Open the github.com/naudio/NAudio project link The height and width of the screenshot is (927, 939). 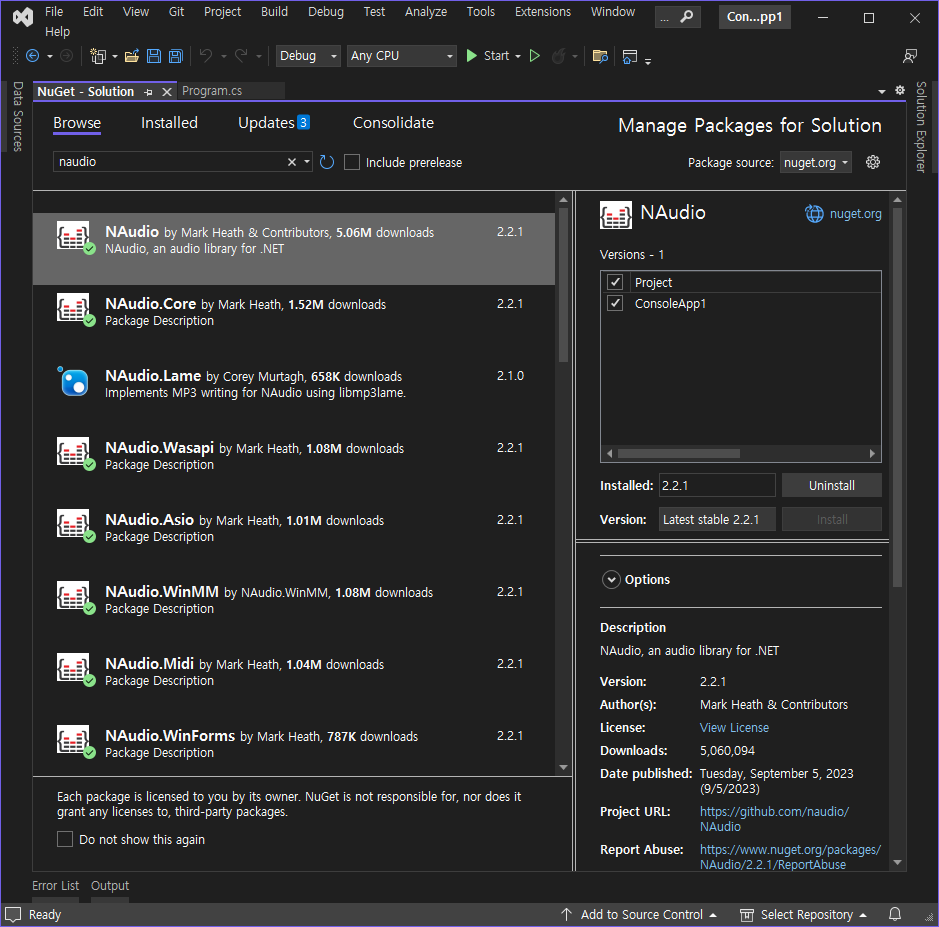click(x=774, y=819)
